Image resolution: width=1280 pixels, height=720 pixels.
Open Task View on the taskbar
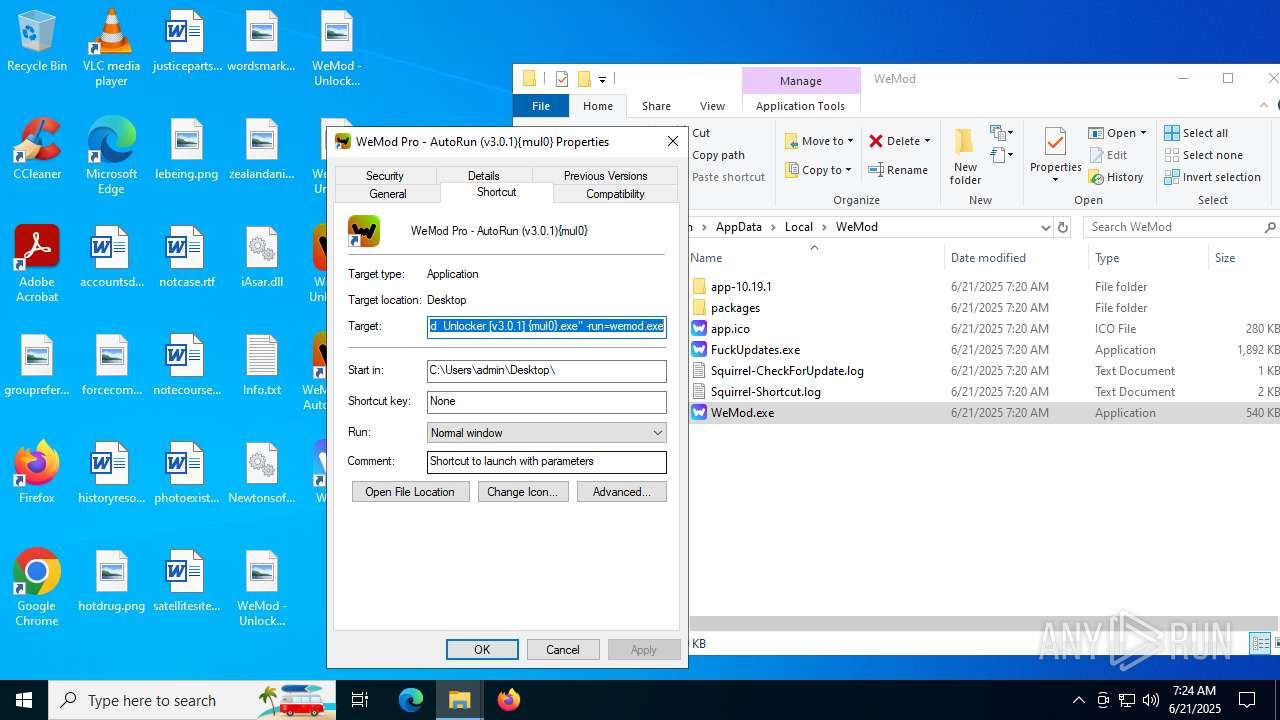(360, 700)
